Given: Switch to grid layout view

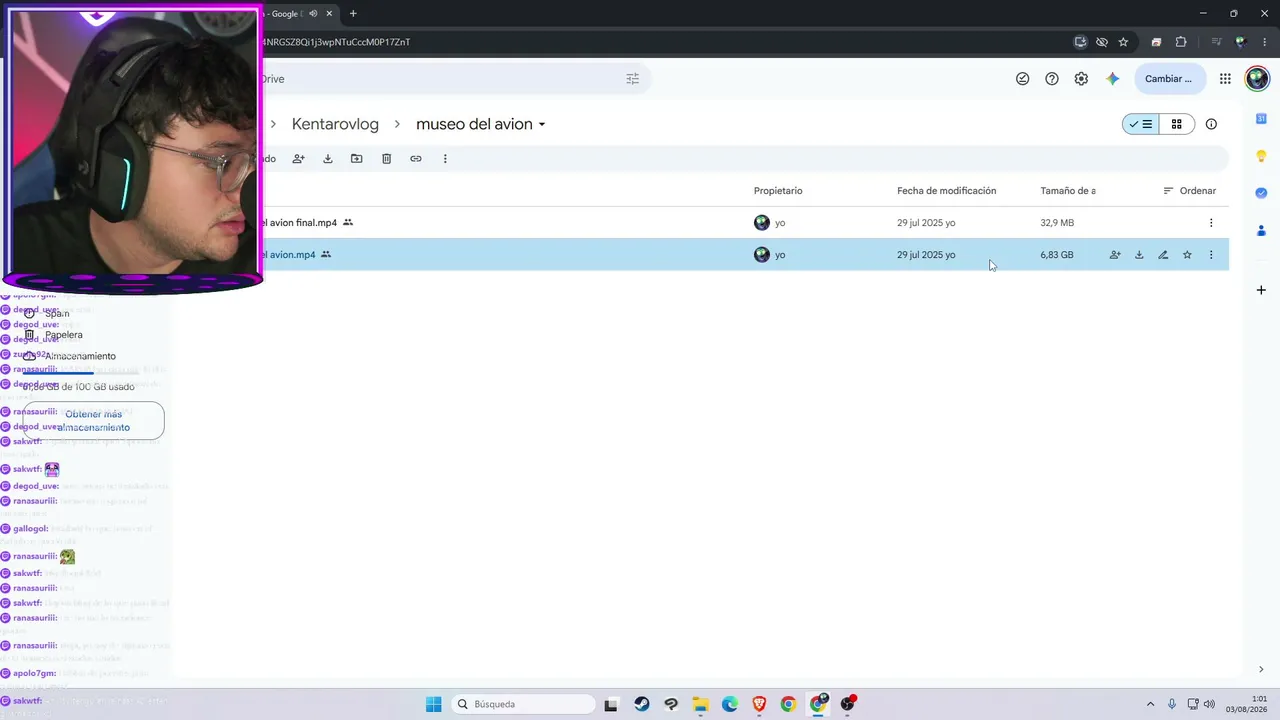Looking at the screenshot, I should pos(1177,124).
